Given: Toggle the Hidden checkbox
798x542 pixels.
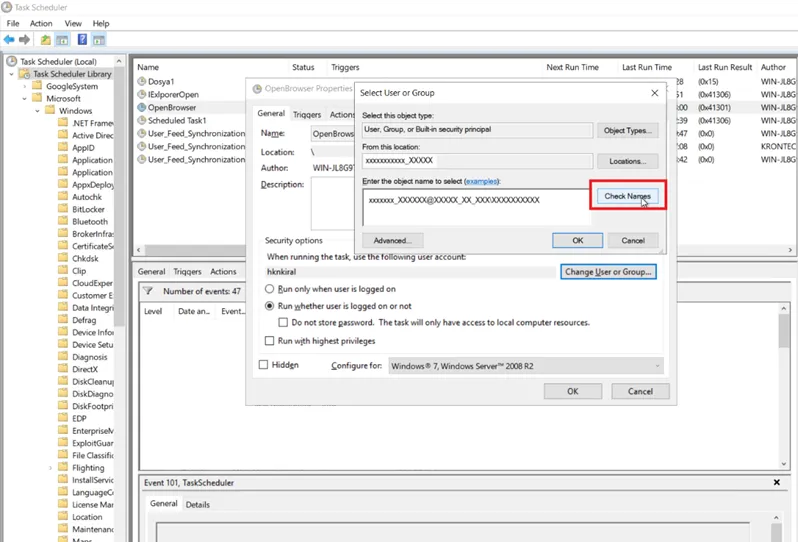Looking at the screenshot, I should click(264, 364).
